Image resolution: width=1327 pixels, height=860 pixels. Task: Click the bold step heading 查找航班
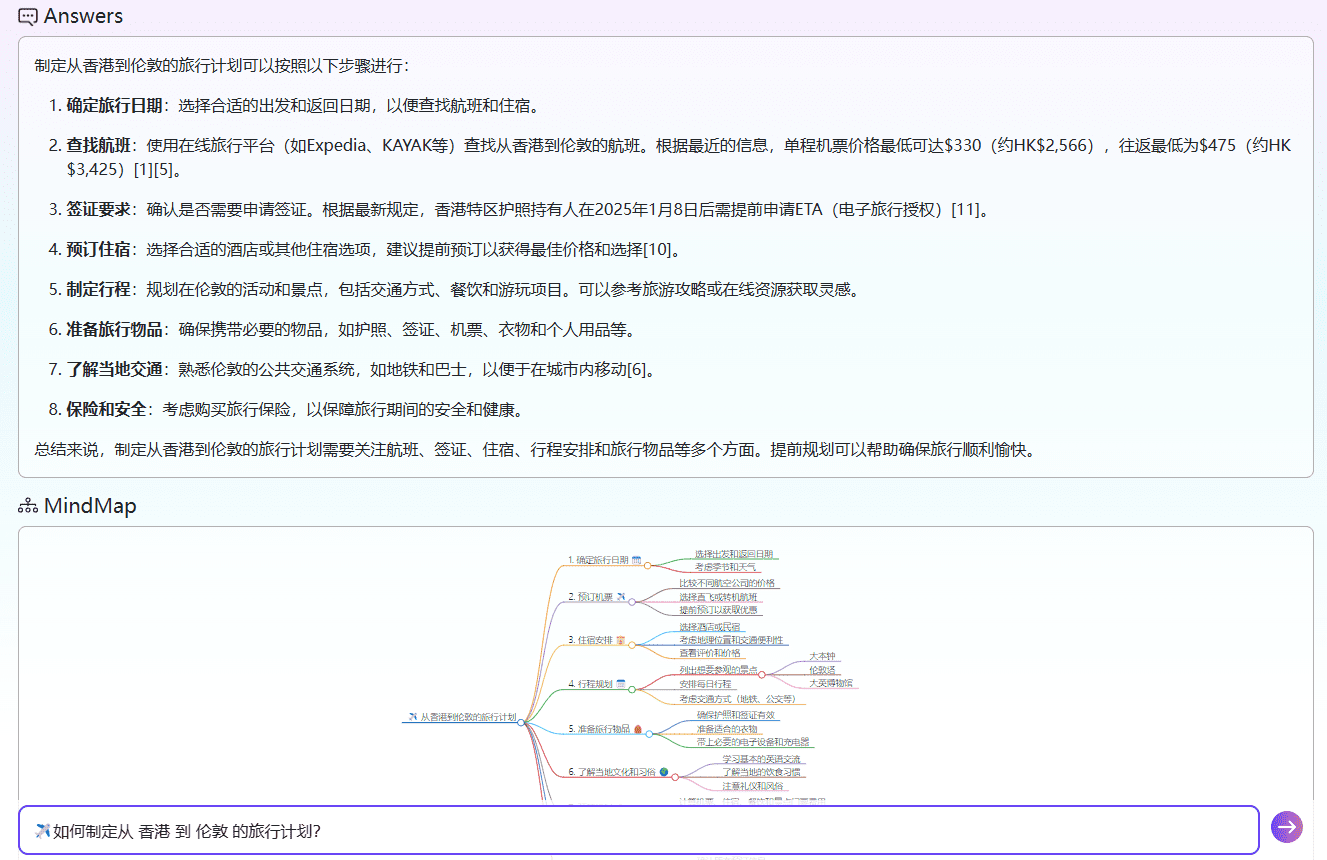pyautogui.click(x=99, y=146)
